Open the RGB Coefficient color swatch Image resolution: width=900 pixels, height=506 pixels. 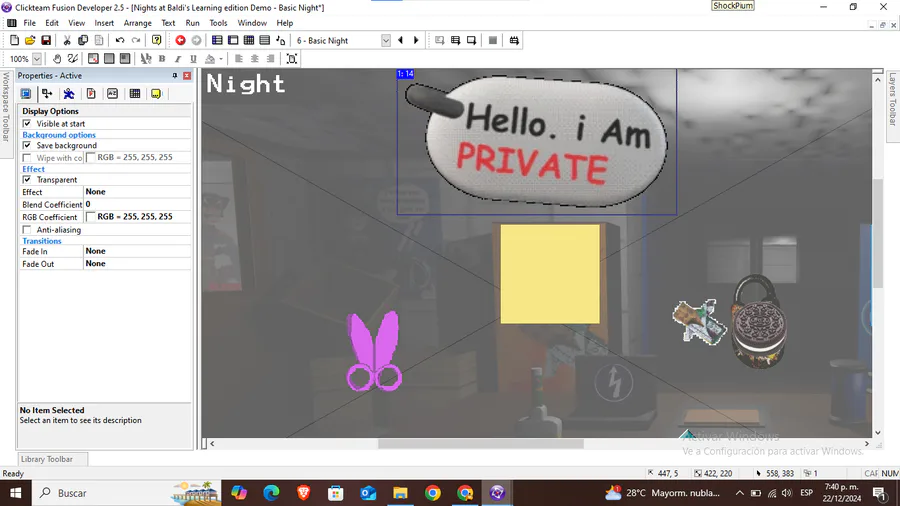click(x=90, y=216)
